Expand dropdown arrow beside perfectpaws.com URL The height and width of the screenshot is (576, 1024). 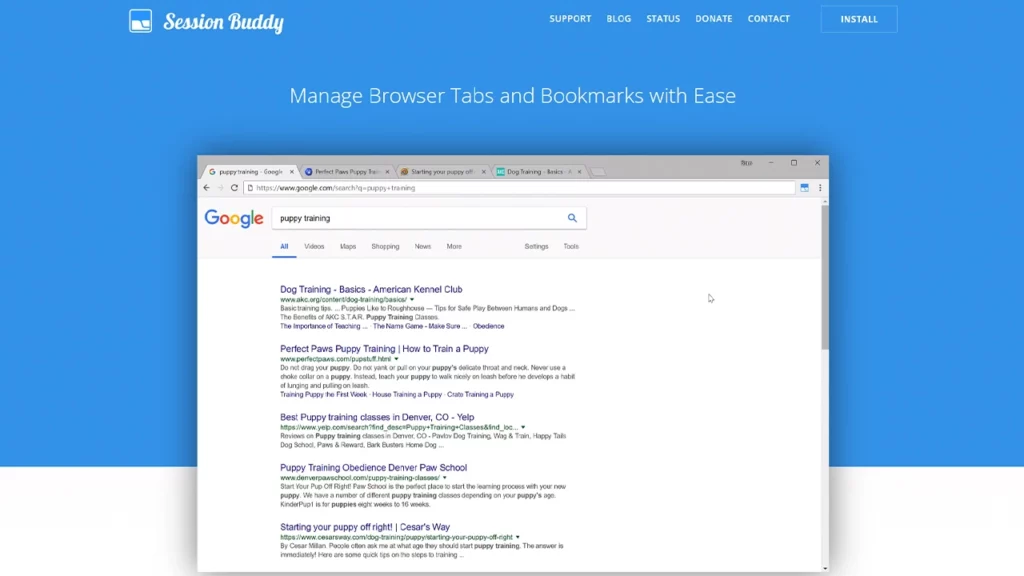[x=396, y=358]
